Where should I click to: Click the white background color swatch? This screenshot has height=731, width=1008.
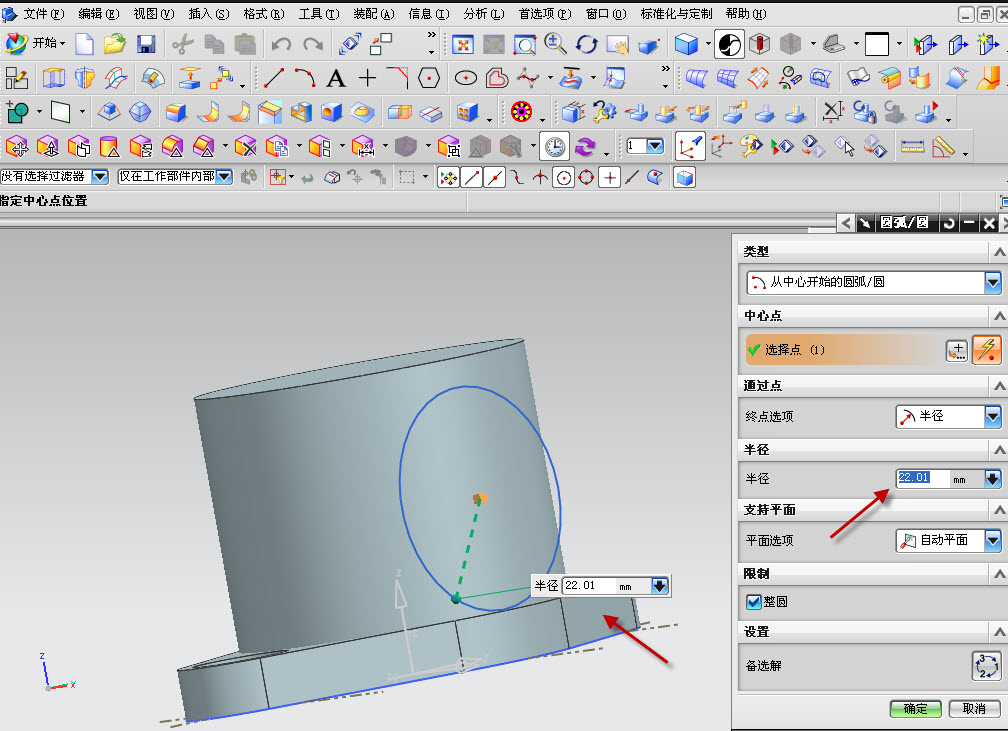877,44
